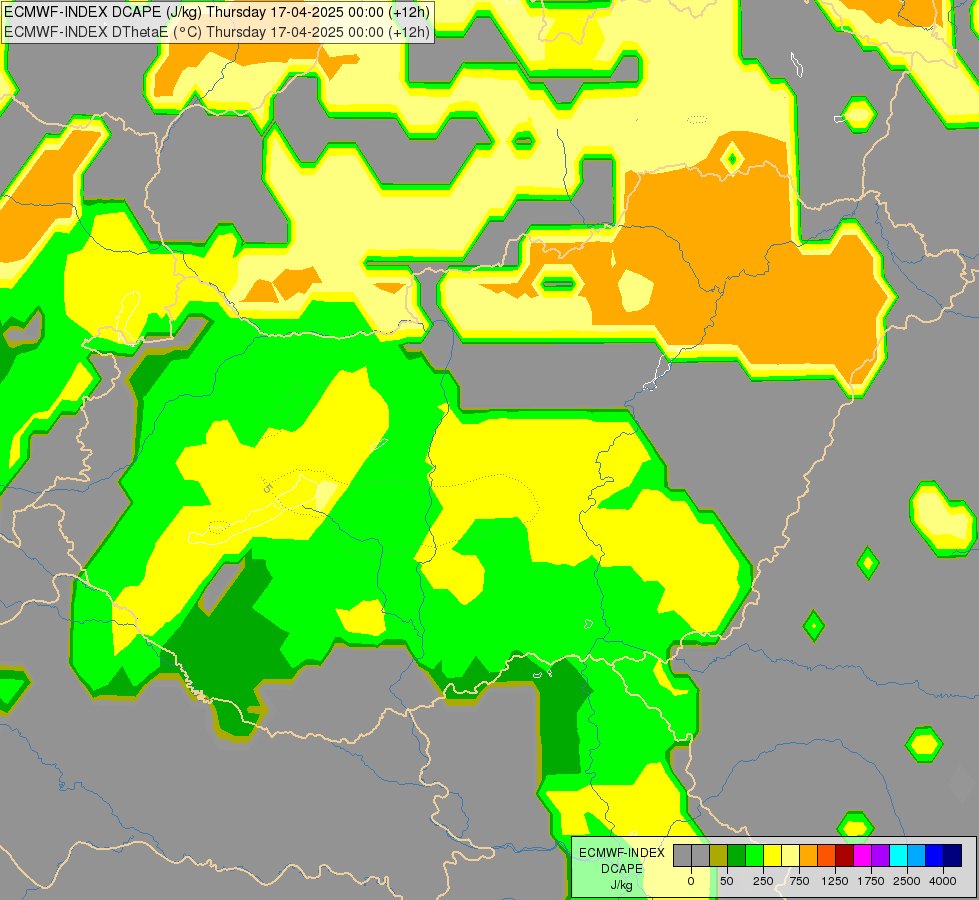Click the ECMWF-INDEX label in the legend

(622, 853)
